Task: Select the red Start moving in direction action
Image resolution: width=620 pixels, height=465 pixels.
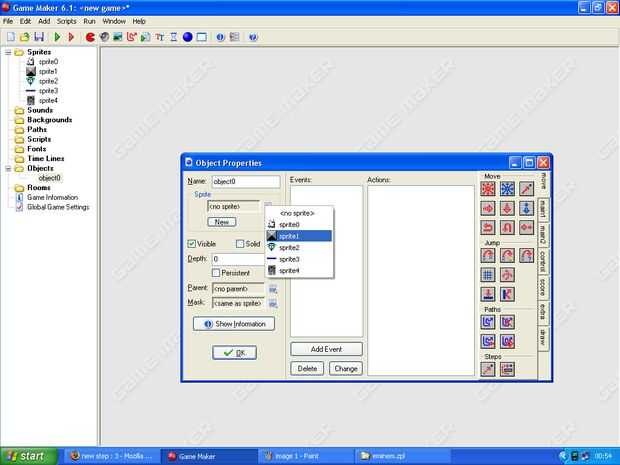Action: point(488,189)
